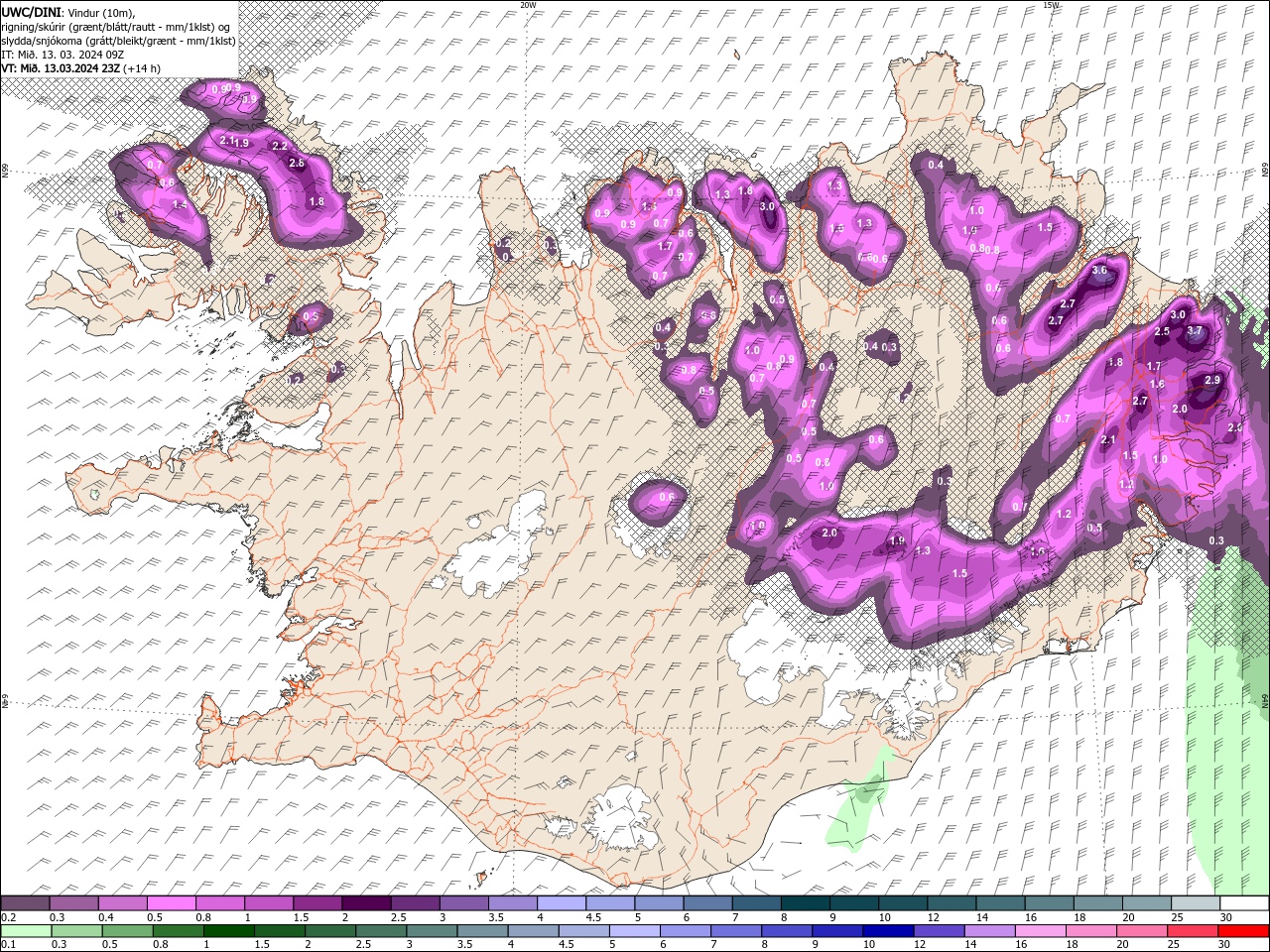Click the 1.4 snowfall value in the Westfjords
The image size is (1270, 952).
[x=180, y=203]
